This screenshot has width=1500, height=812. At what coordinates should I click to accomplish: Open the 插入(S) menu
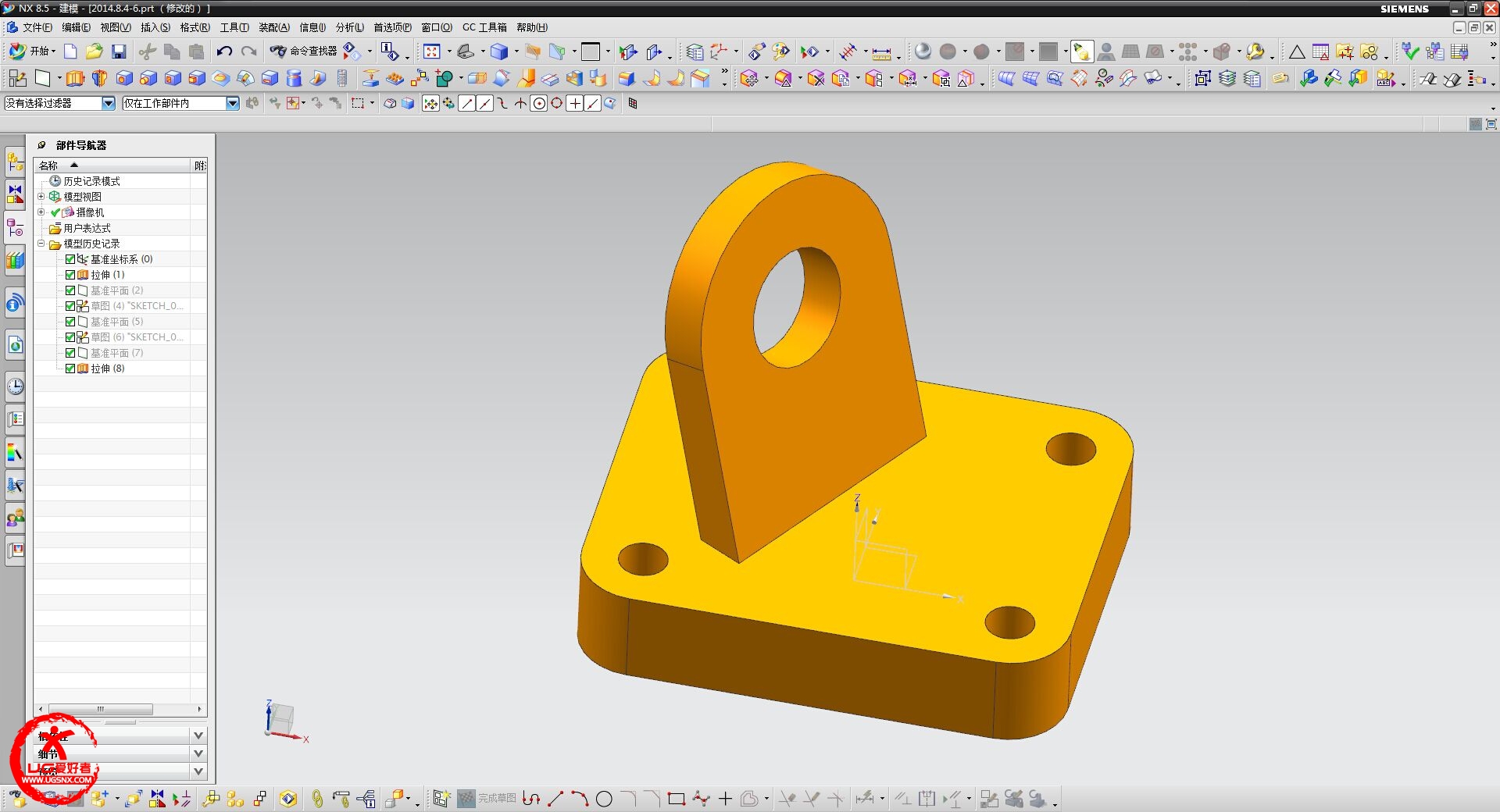(x=155, y=27)
